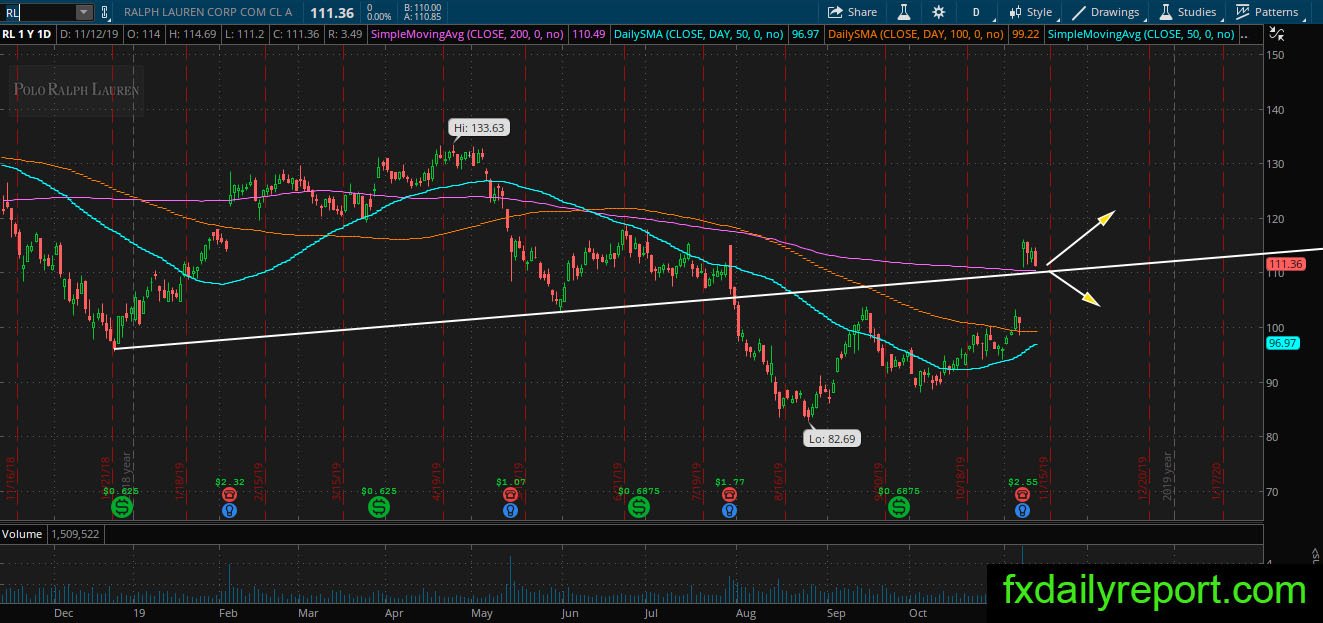This screenshot has width=1323, height=623.
Task: Open the Patterns menu
Action: coord(1267,12)
